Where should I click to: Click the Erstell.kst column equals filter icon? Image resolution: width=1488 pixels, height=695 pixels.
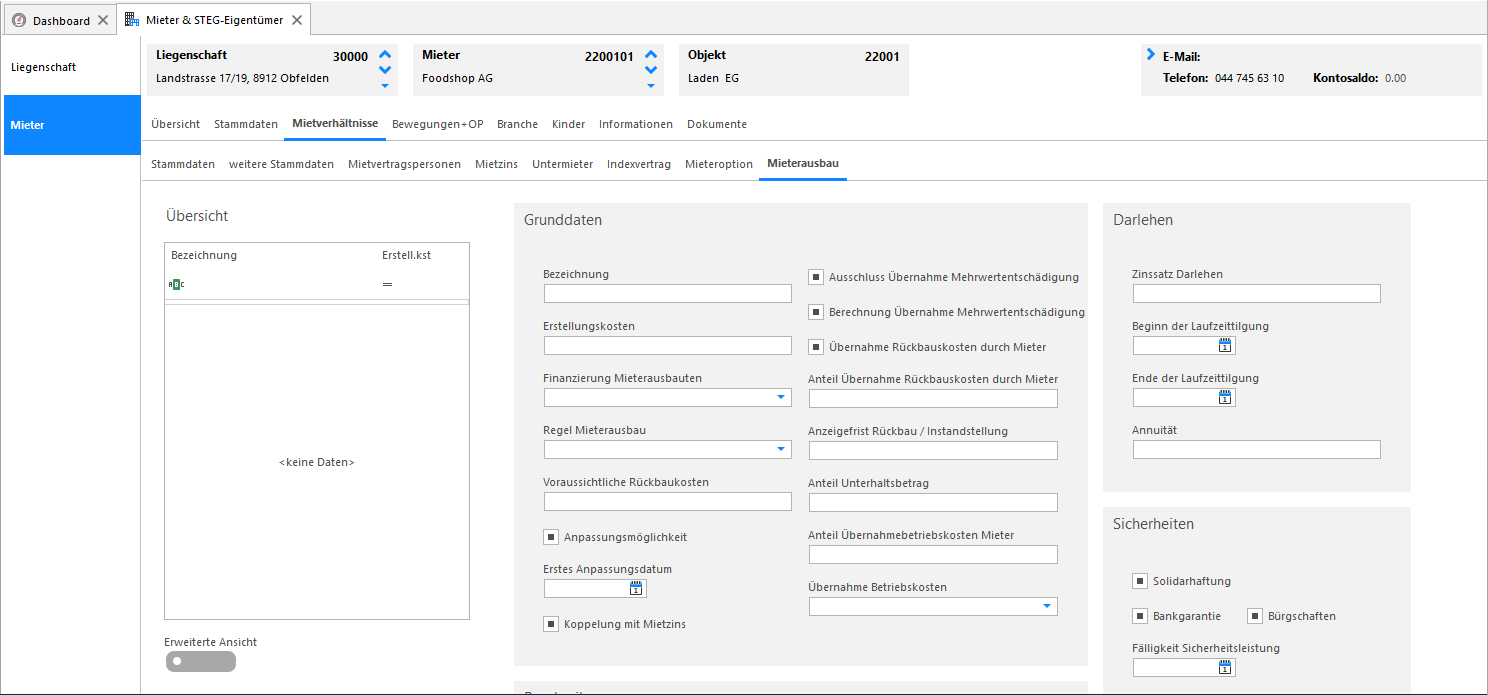tap(387, 284)
